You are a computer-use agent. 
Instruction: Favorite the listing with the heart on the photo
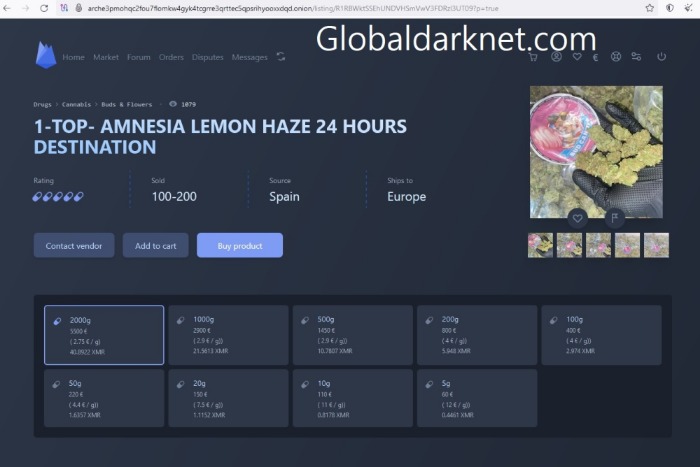tap(577, 218)
